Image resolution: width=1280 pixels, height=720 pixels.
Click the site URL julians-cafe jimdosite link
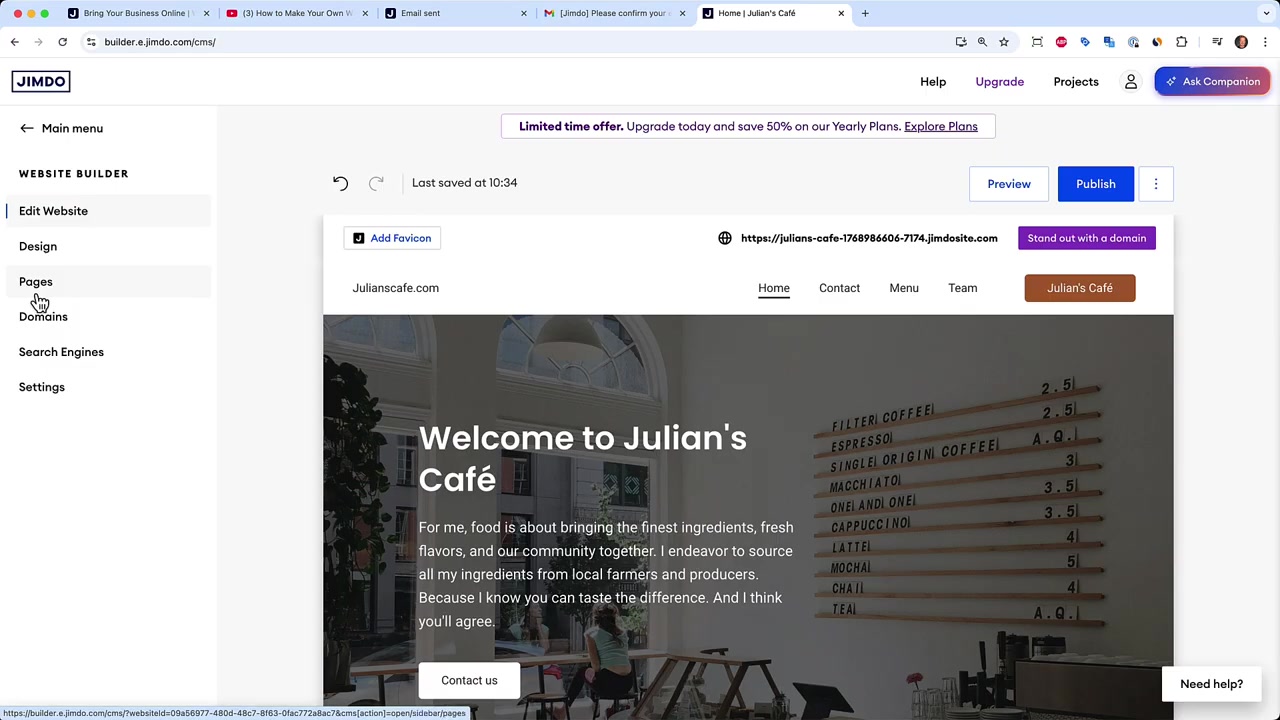(x=869, y=238)
